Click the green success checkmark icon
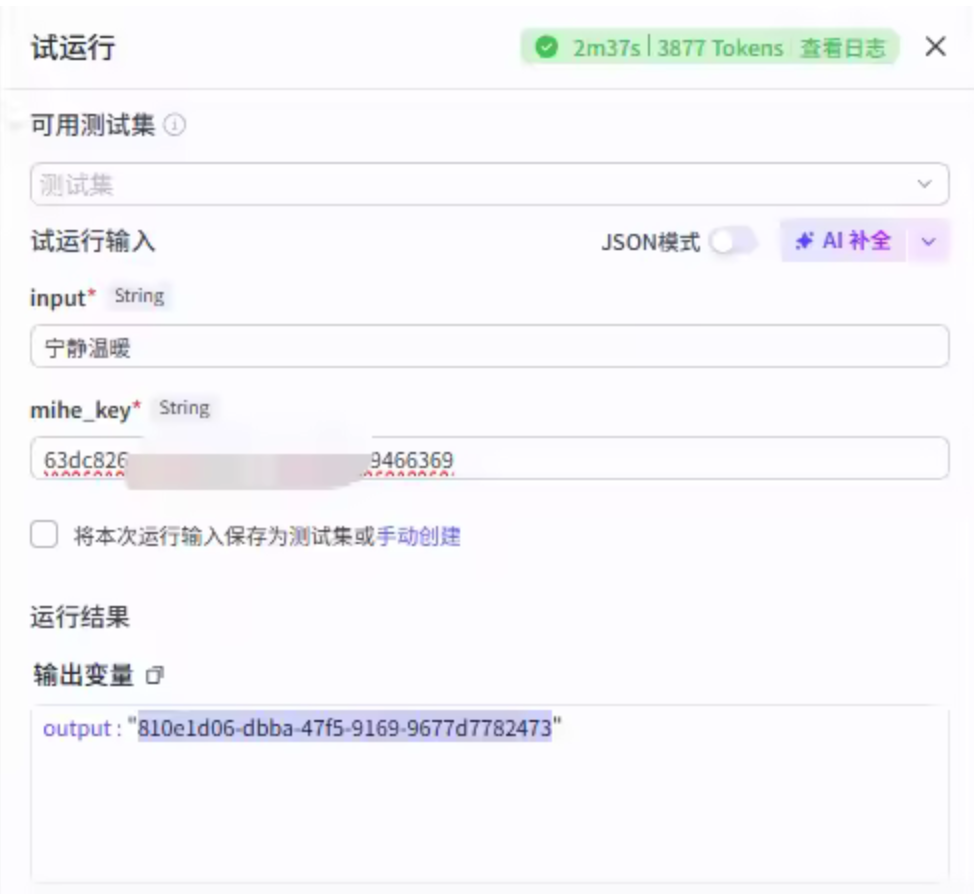The image size is (974, 894). click(546, 47)
